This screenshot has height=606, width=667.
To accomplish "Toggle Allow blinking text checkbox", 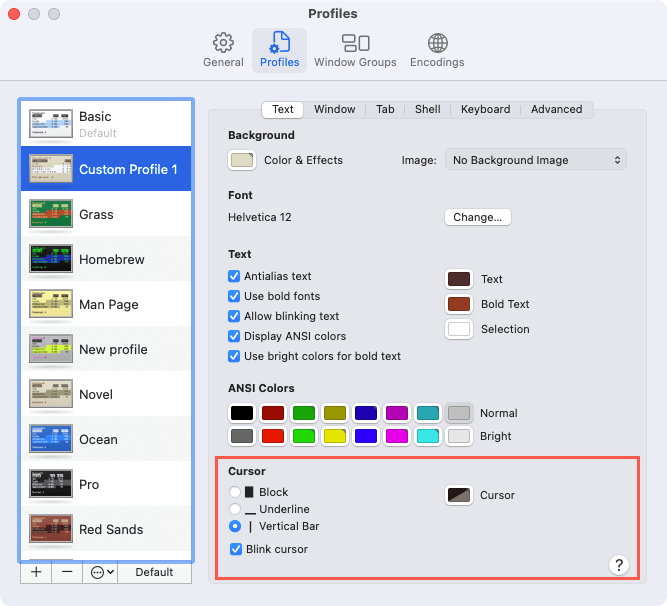I will 234,316.
